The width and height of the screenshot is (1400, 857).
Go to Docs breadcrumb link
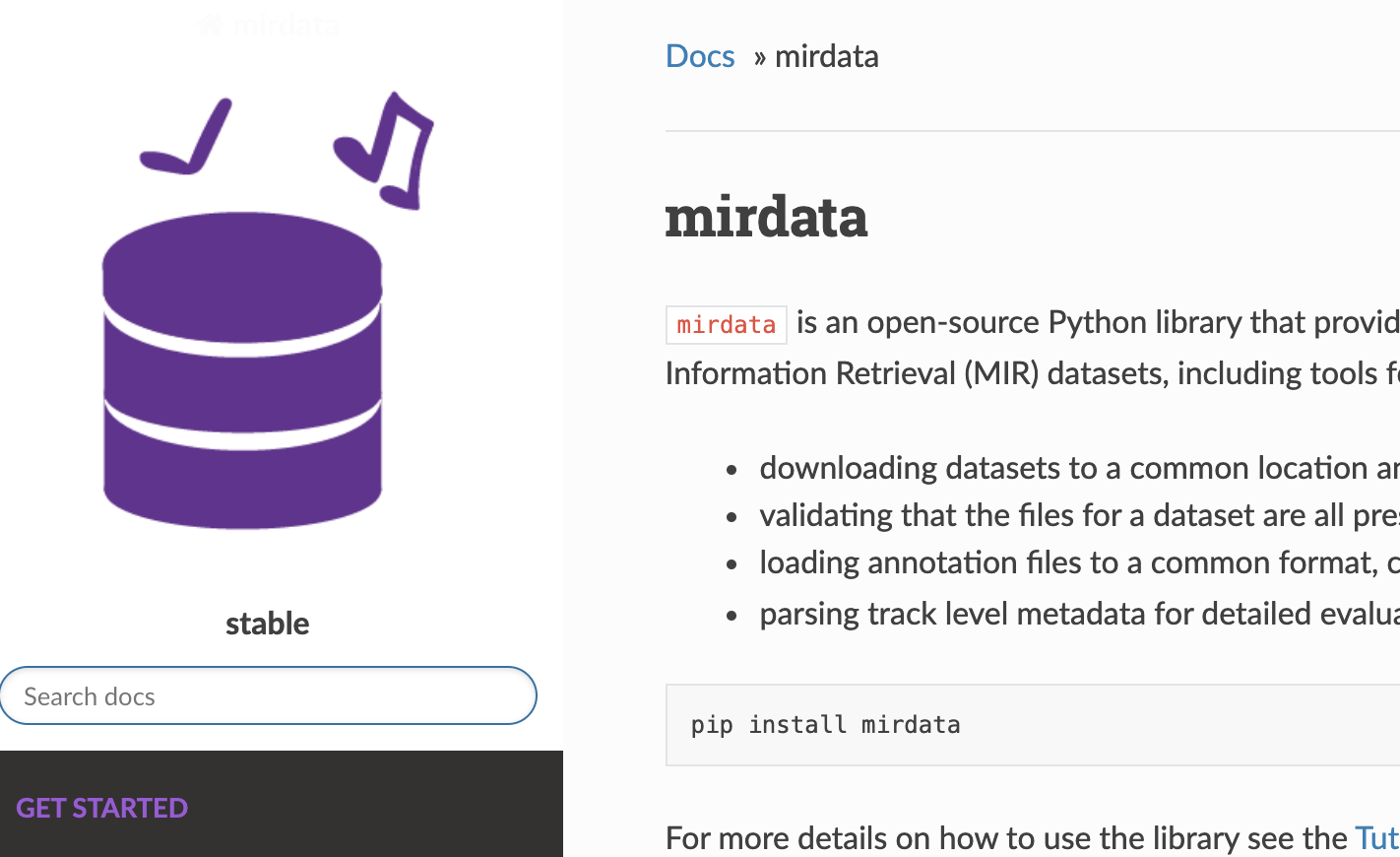coord(700,56)
